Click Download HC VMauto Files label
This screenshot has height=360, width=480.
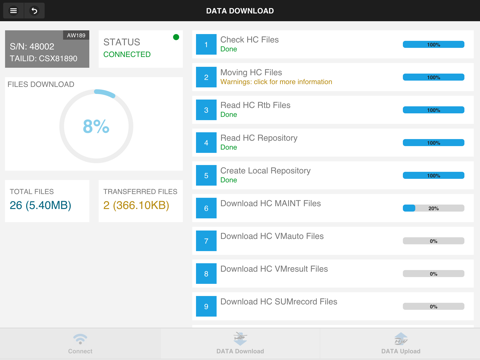[272, 236]
